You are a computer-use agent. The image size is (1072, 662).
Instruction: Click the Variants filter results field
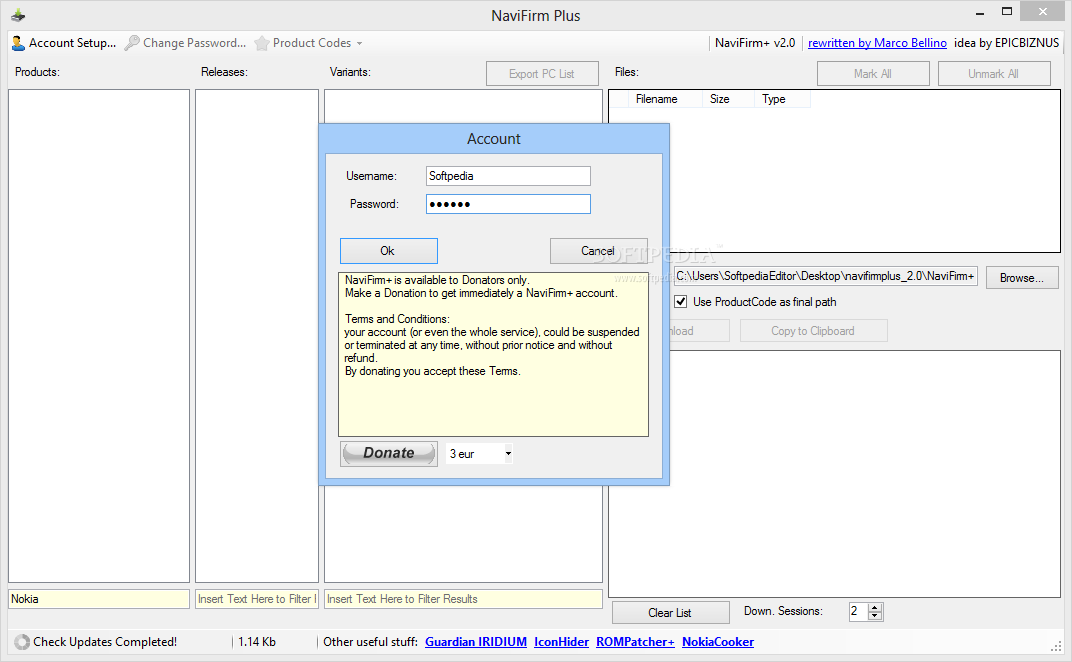[x=464, y=599]
